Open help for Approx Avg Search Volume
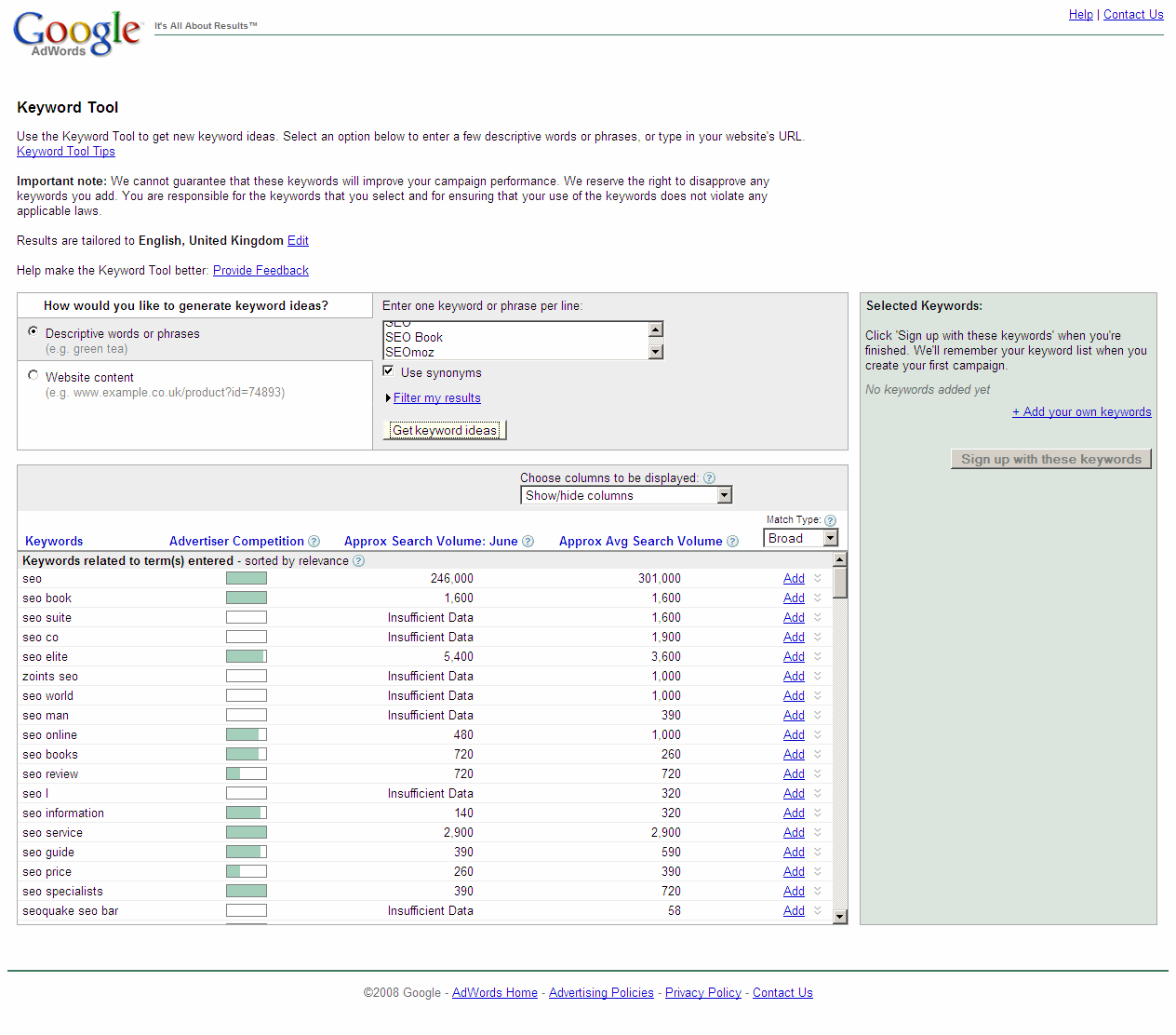This screenshot has width=1176, height=1035. (x=733, y=541)
